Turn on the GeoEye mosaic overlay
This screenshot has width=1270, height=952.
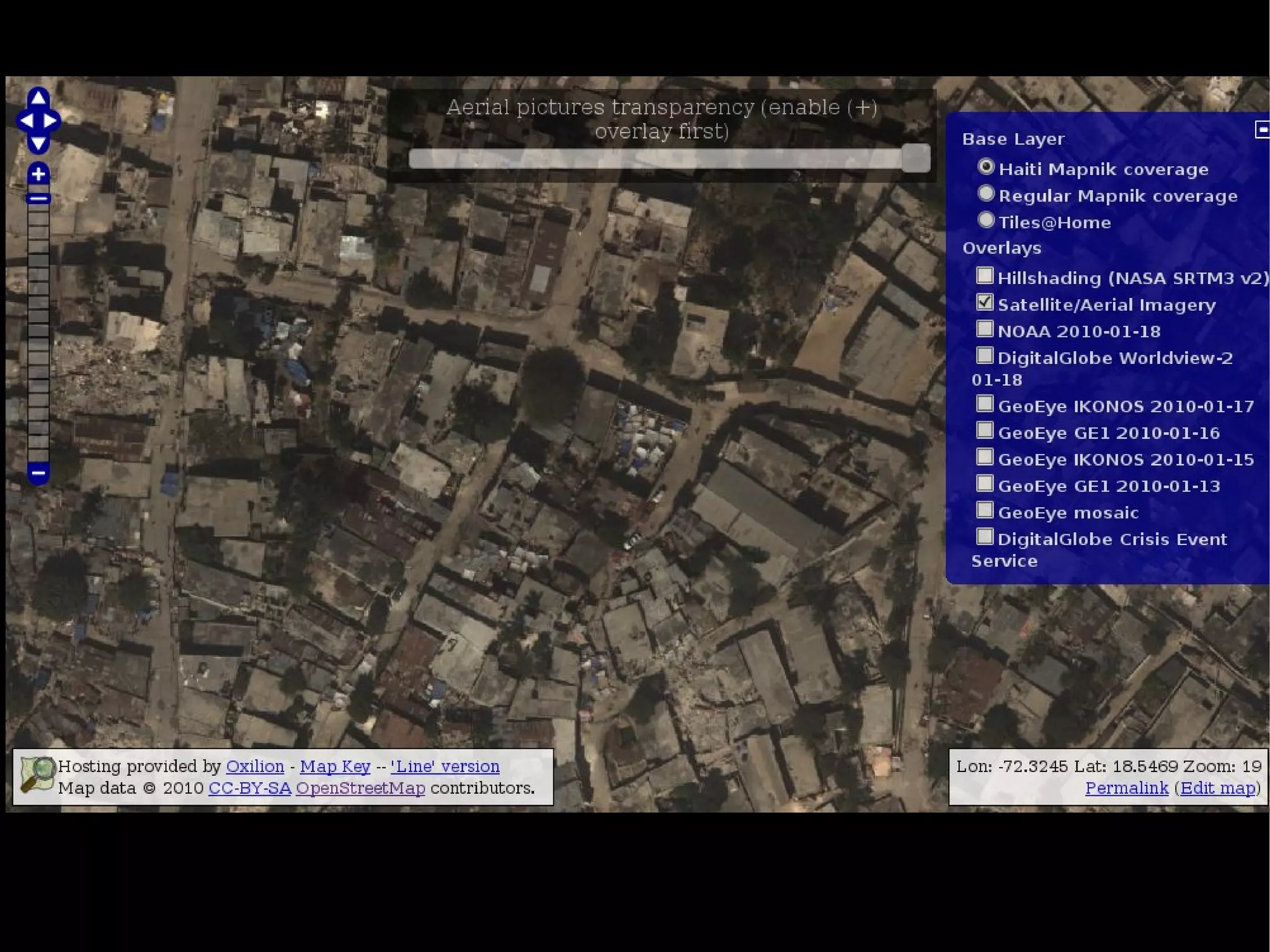pyautogui.click(x=984, y=510)
